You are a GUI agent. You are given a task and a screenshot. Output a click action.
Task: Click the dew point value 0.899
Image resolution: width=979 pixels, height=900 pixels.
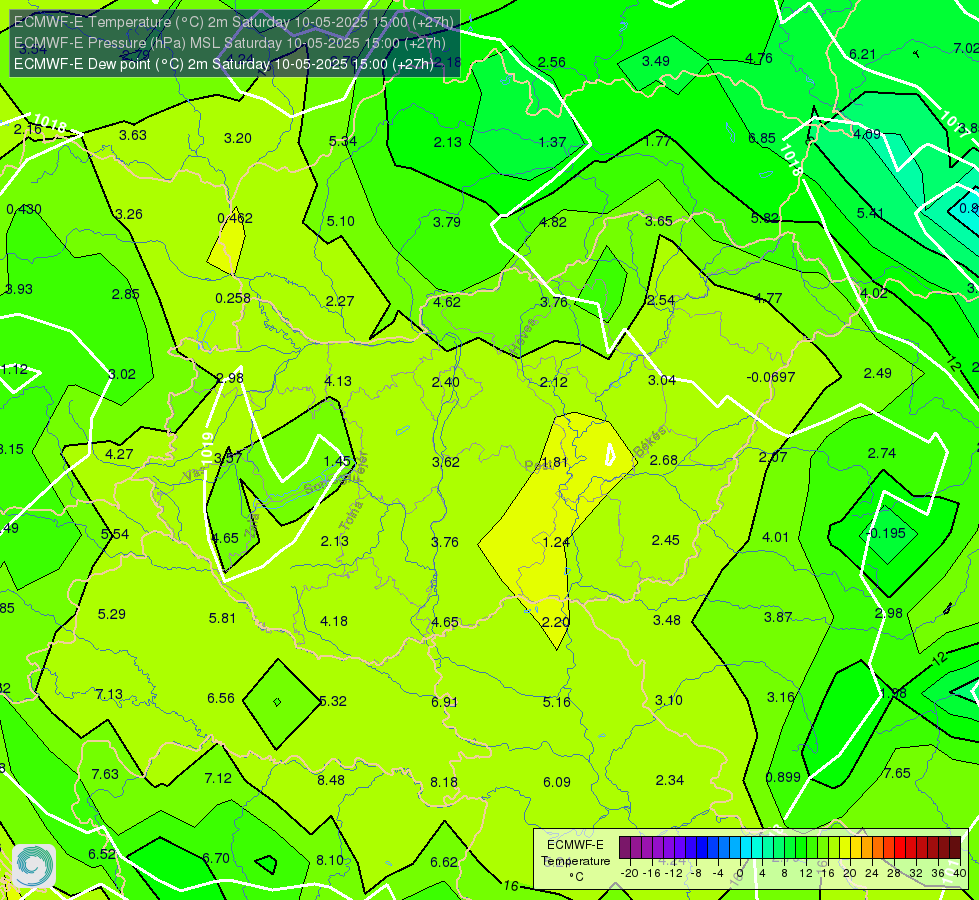click(783, 777)
